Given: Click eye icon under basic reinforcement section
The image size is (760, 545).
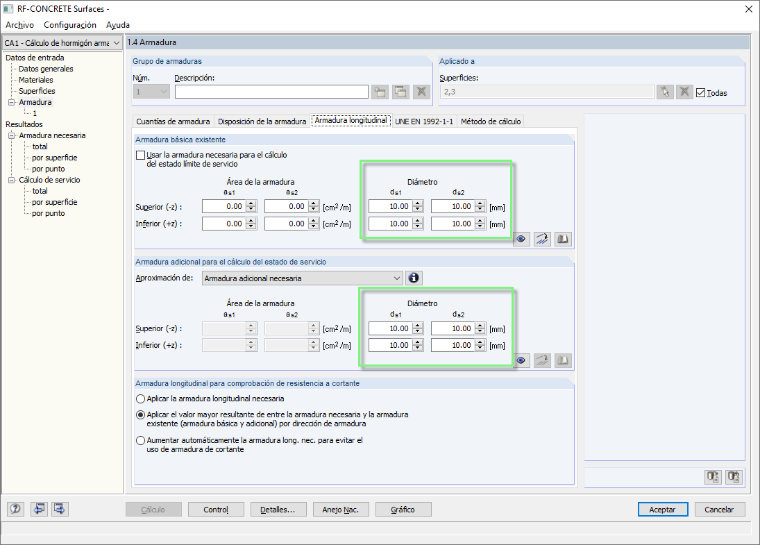Looking at the screenshot, I should click(x=521, y=239).
